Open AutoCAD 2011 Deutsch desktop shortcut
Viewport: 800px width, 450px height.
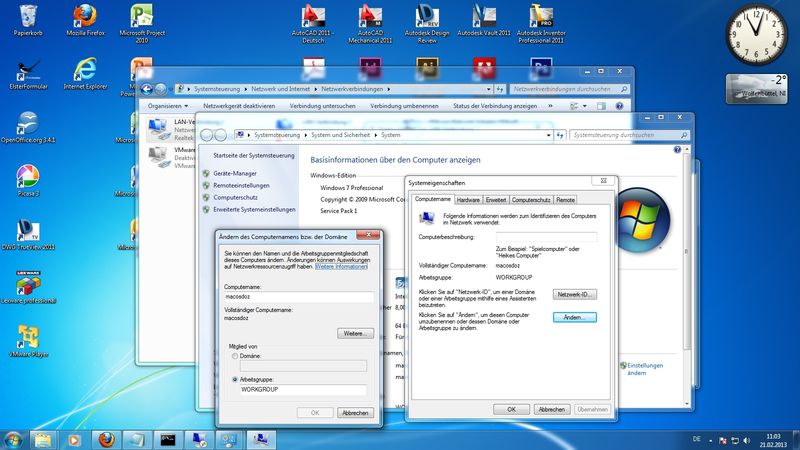[x=315, y=17]
